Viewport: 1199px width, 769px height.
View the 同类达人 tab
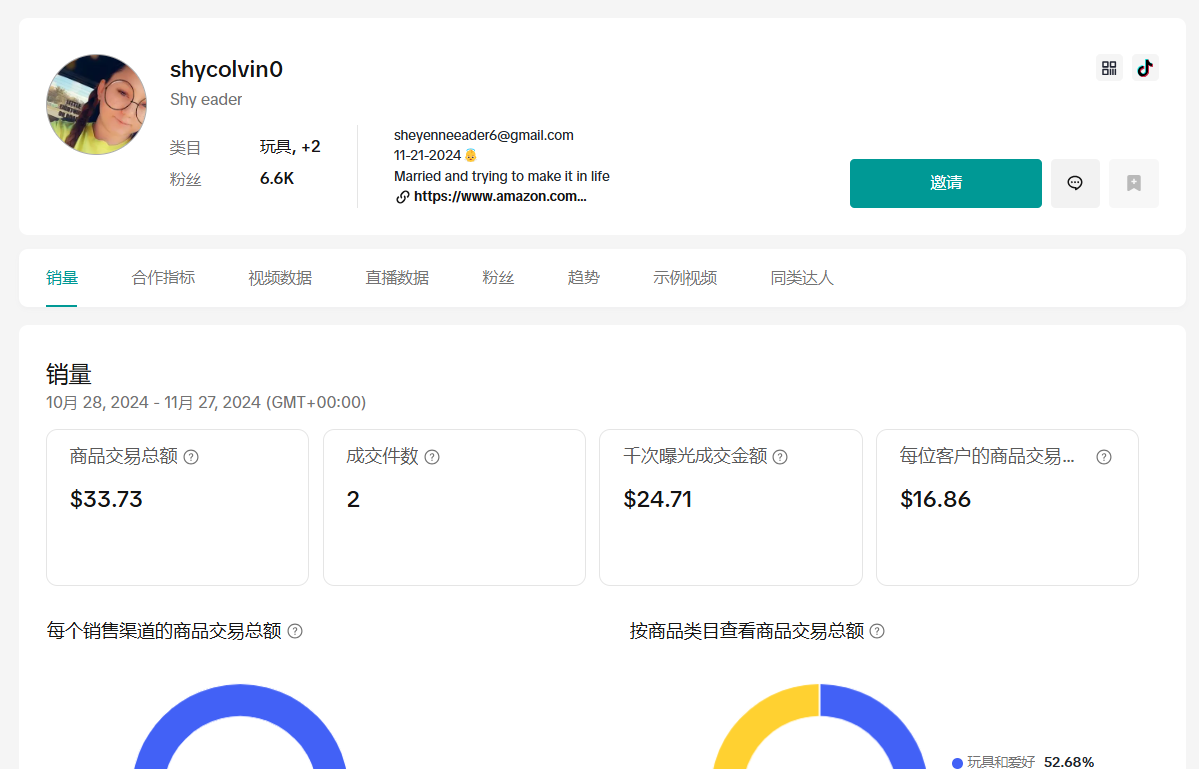pyautogui.click(x=802, y=278)
